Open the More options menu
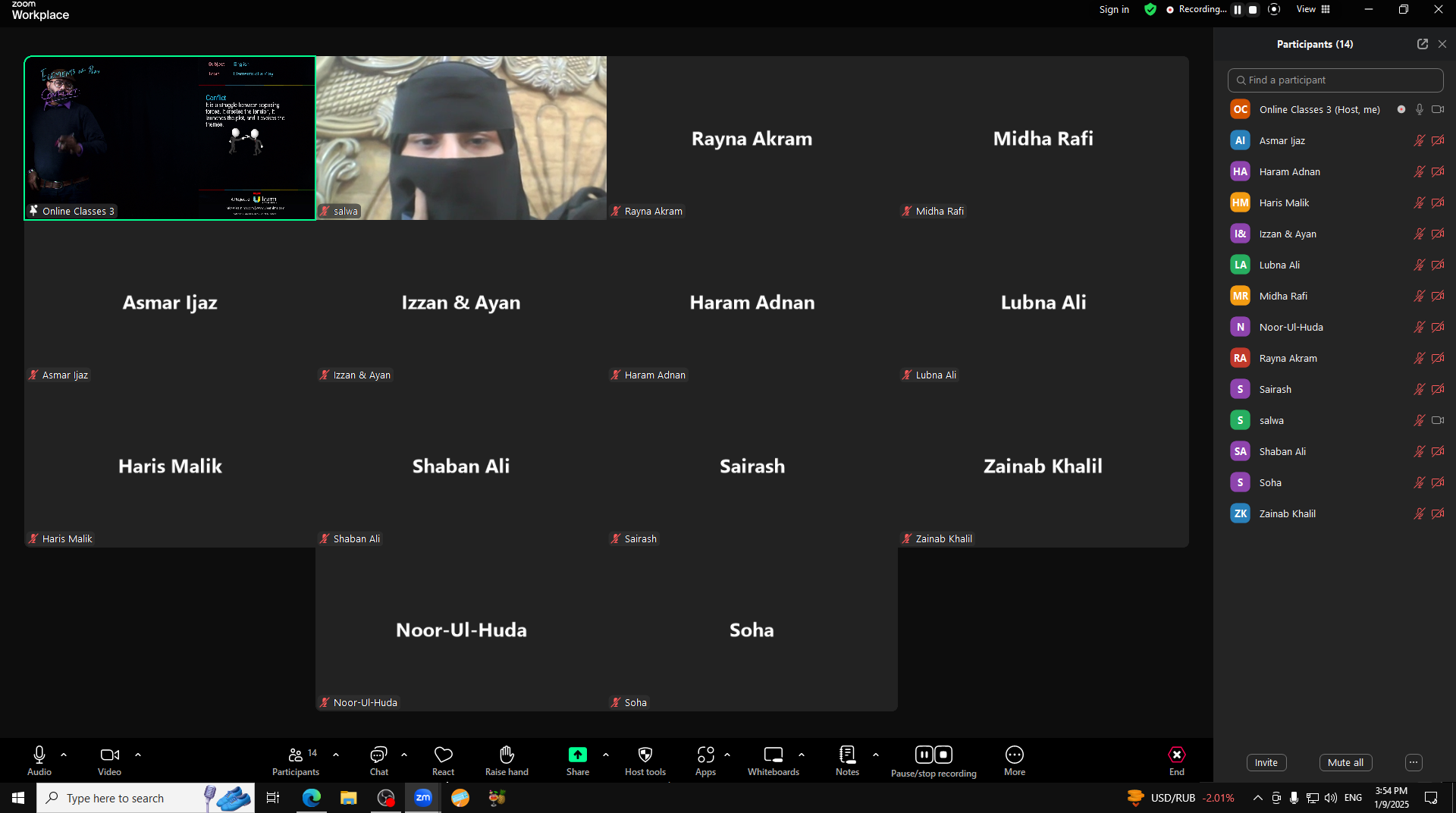1456x813 pixels. pos(1015,760)
